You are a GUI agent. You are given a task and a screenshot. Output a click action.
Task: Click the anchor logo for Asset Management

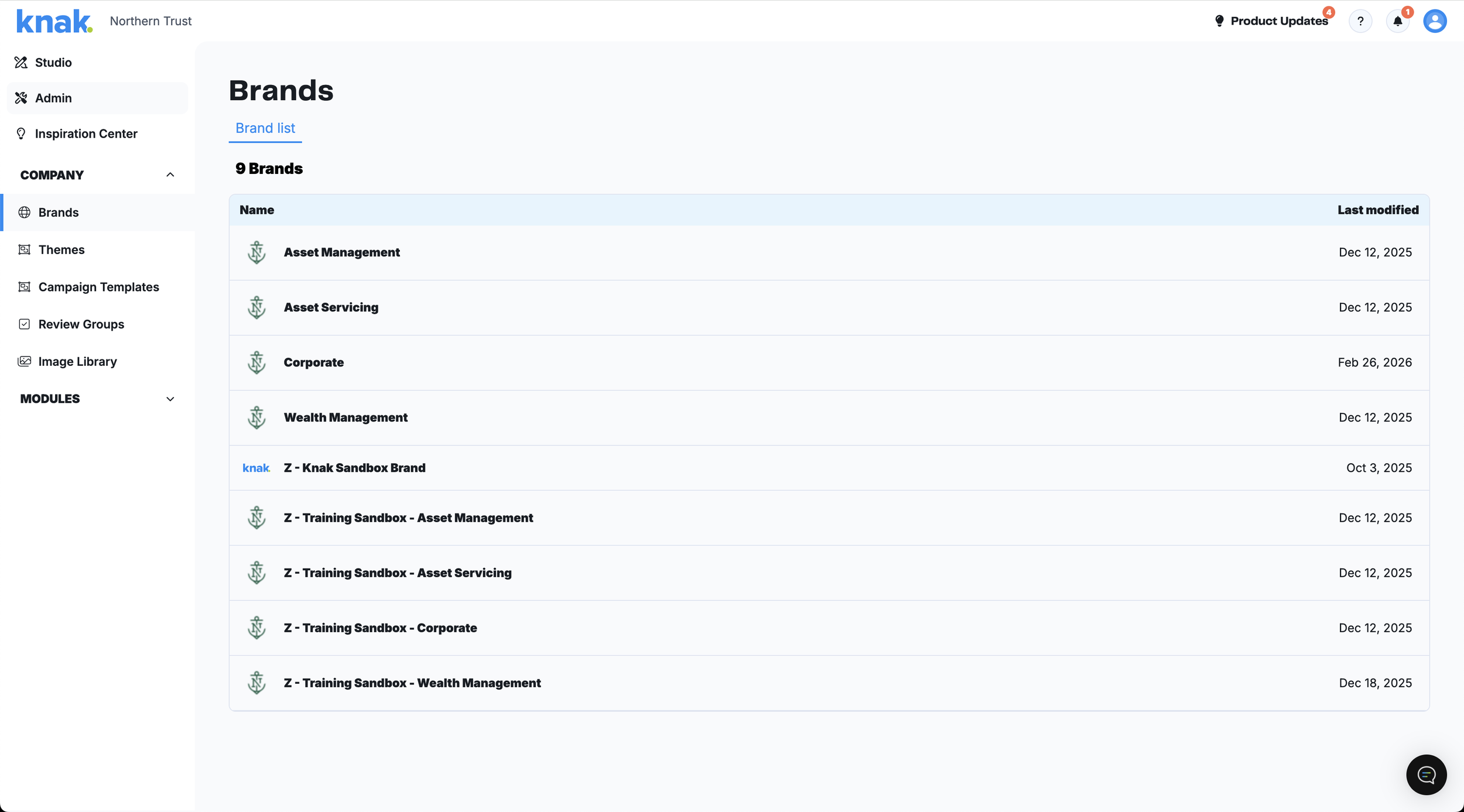[256, 252]
